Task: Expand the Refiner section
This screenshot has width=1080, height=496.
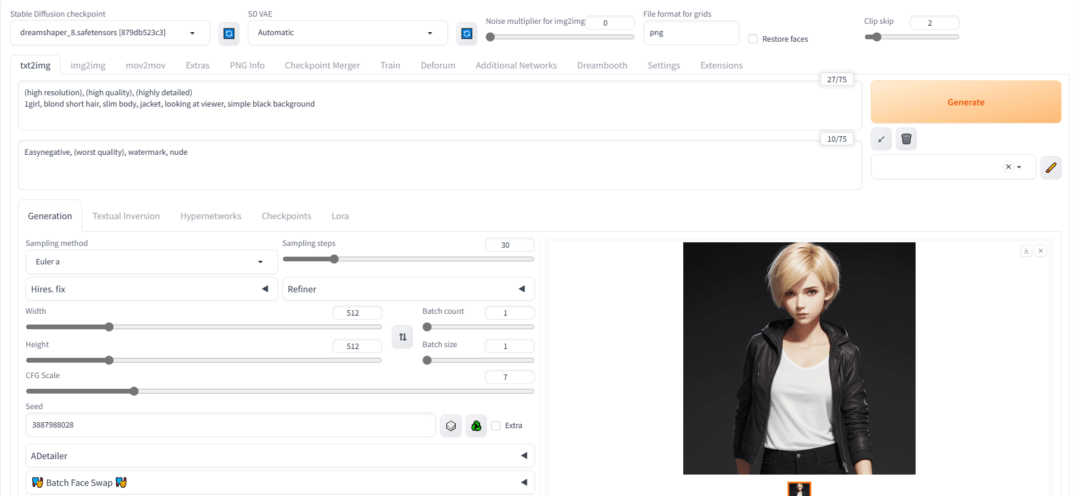Action: [408, 289]
